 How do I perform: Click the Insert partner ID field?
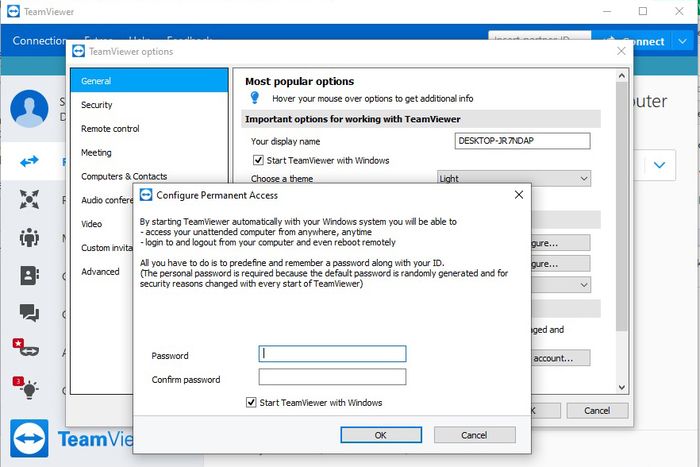coord(539,36)
